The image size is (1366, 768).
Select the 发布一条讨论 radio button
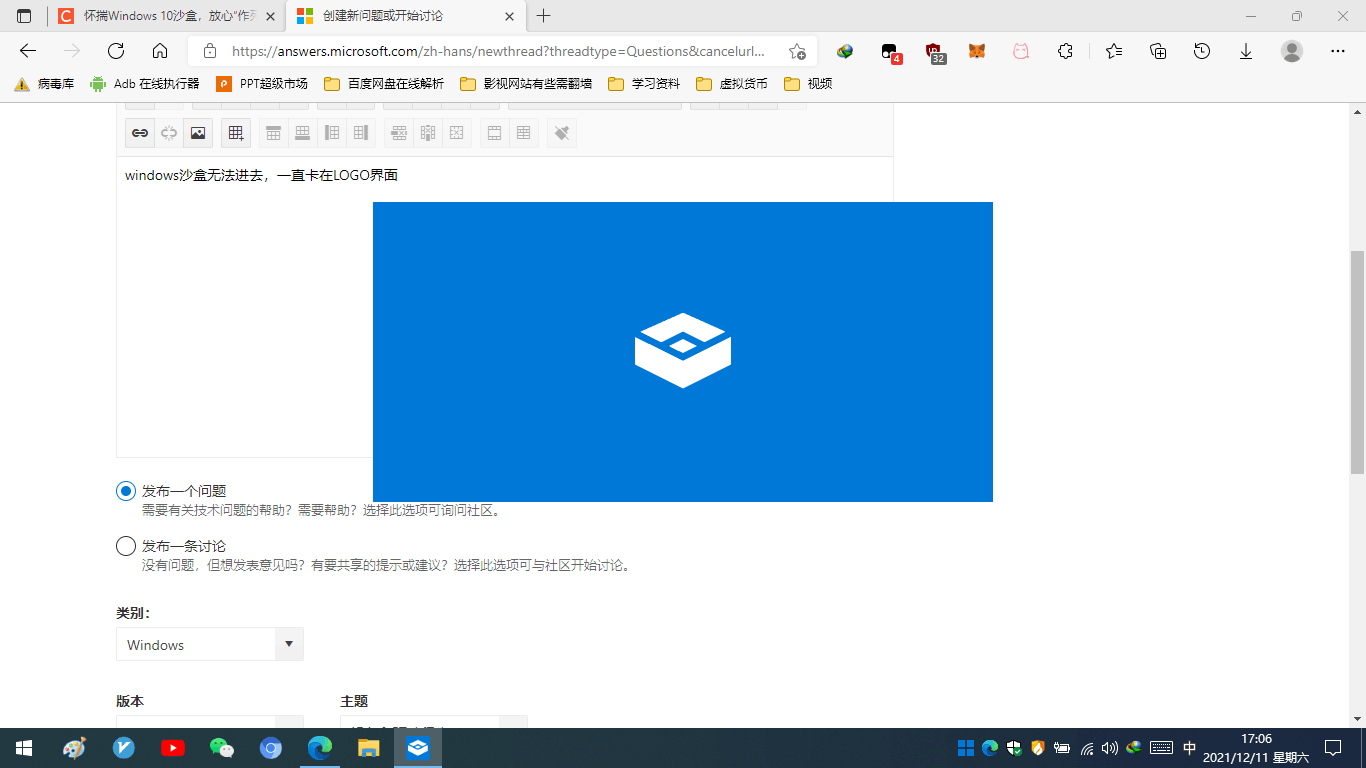pos(126,546)
